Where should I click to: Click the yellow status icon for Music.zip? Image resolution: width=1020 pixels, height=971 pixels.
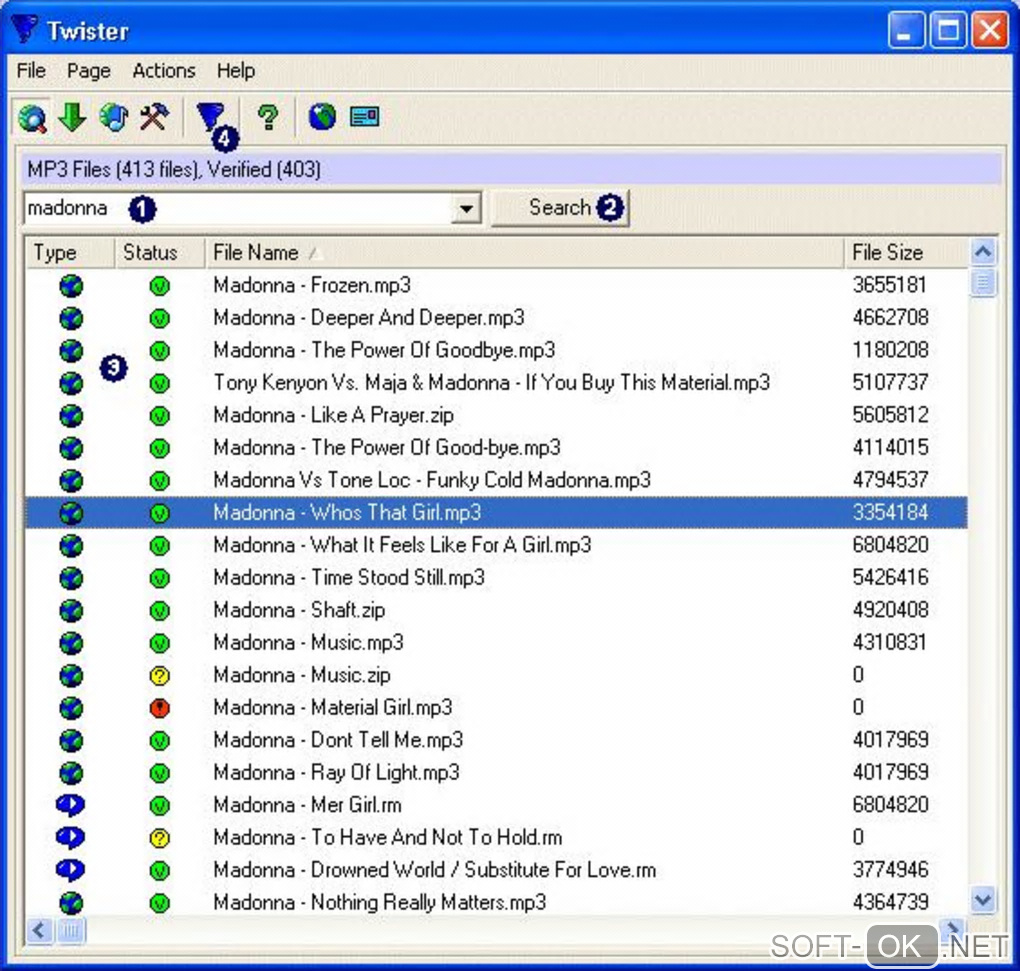pyautogui.click(x=159, y=676)
